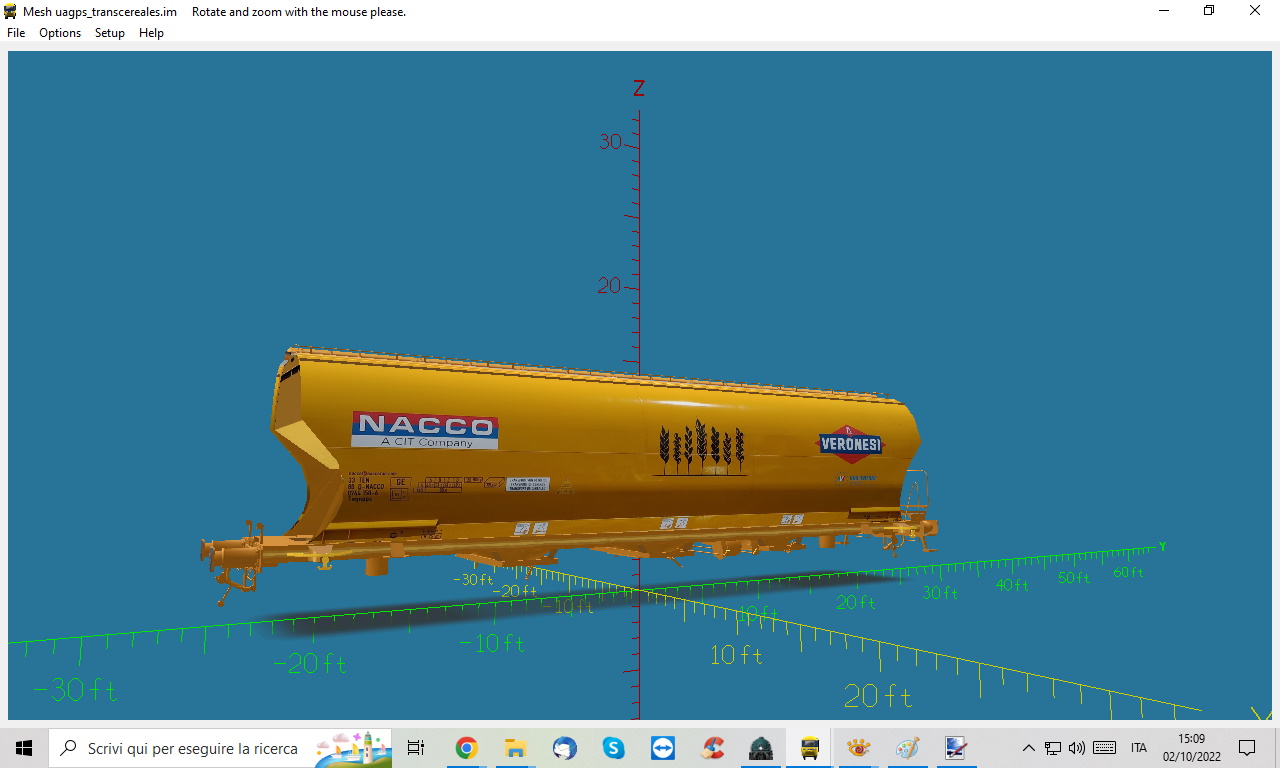Minimize the Mesh viewer window
This screenshot has width=1280, height=768.
1164,11
